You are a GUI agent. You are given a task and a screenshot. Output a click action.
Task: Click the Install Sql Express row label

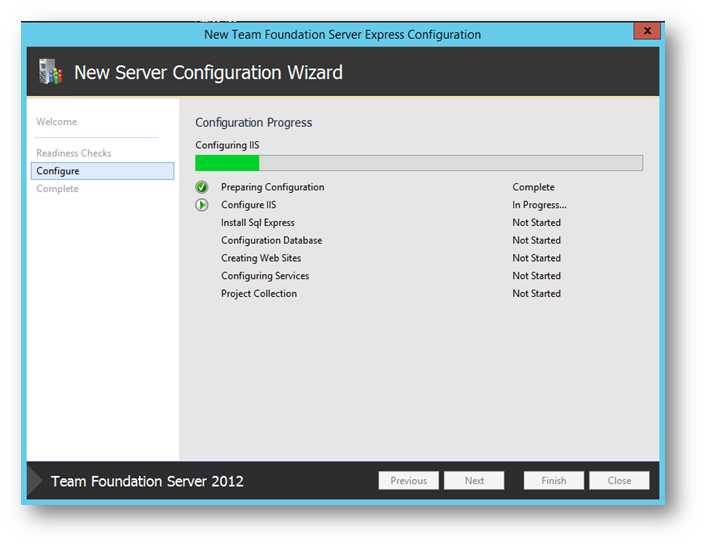(x=257, y=223)
